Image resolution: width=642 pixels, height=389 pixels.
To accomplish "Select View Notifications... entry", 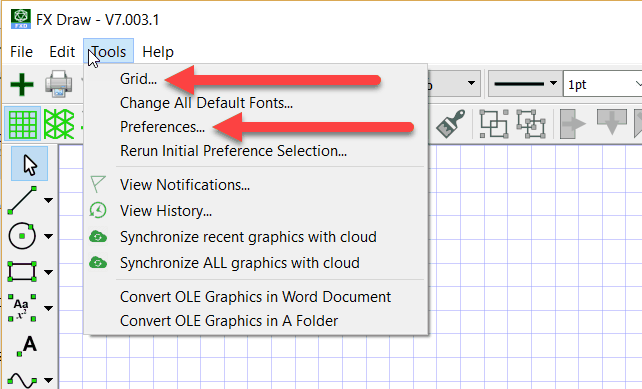I will click(x=256, y=185).
